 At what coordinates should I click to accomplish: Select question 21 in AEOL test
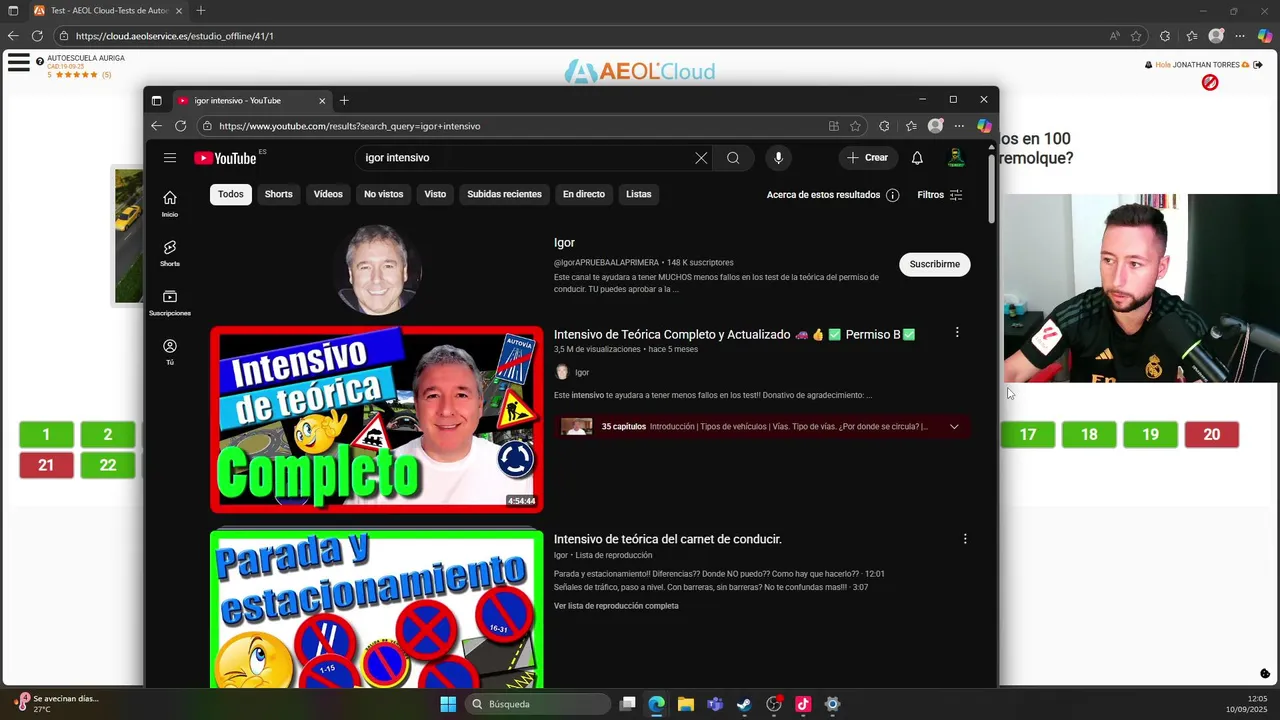pyautogui.click(x=46, y=465)
